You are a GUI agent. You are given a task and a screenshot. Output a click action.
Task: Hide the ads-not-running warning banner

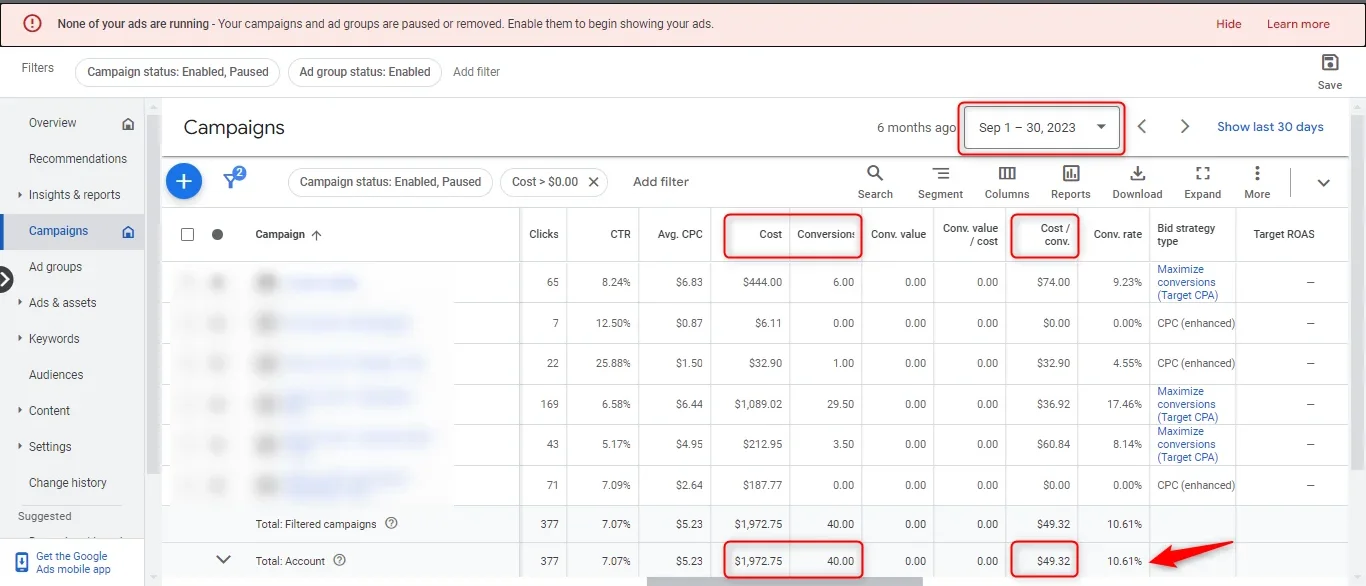pyautogui.click(x=1228, y=24)
